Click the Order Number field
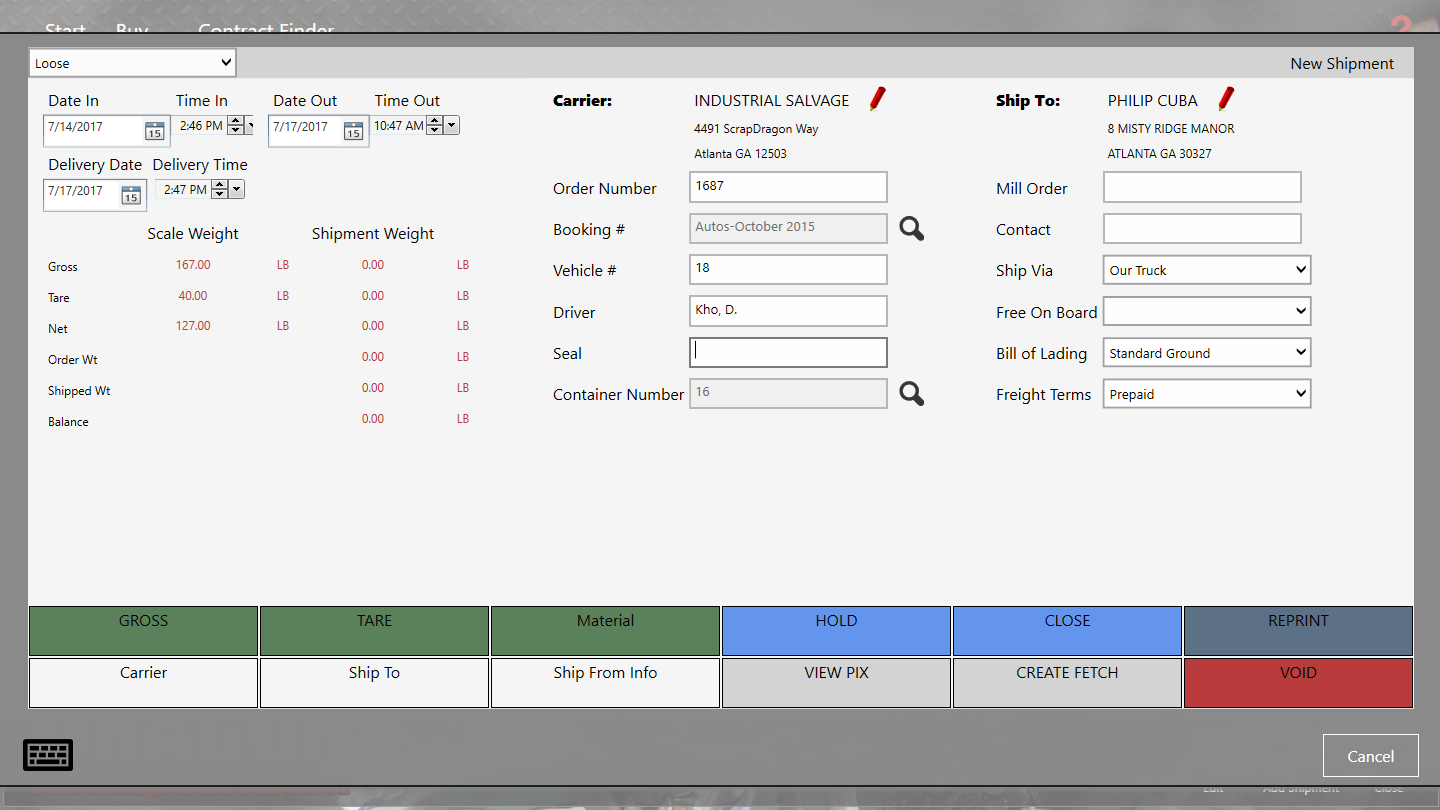 pos(788,187)
